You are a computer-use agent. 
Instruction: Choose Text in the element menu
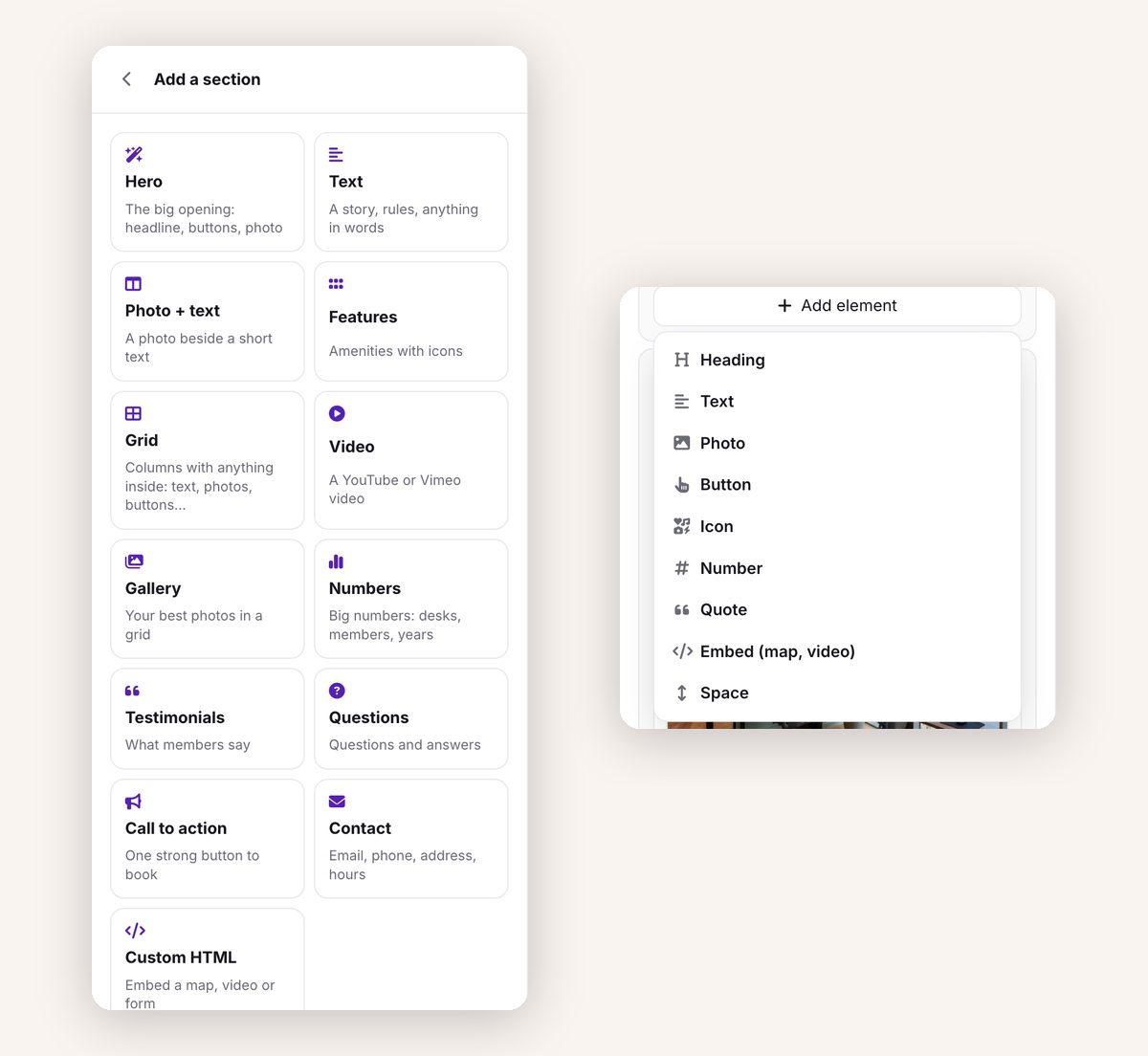coord(837,402)
